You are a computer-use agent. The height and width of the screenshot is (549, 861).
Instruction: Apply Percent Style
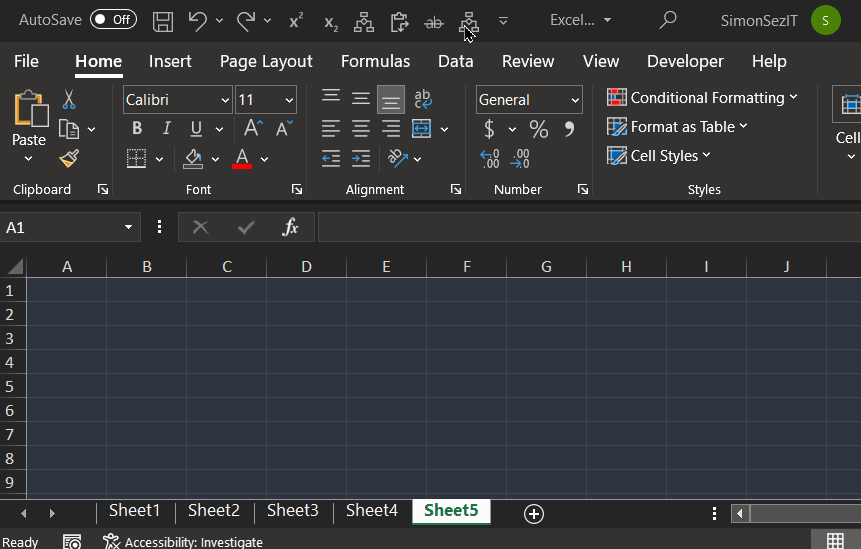[539, 130]
